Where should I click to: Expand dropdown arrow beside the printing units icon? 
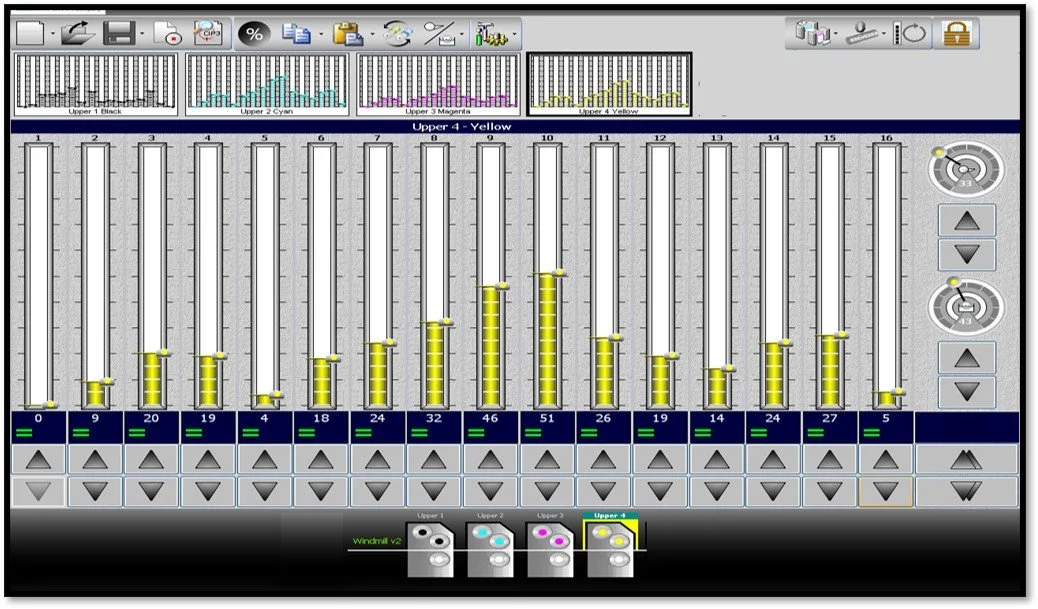tap(836, 34)
